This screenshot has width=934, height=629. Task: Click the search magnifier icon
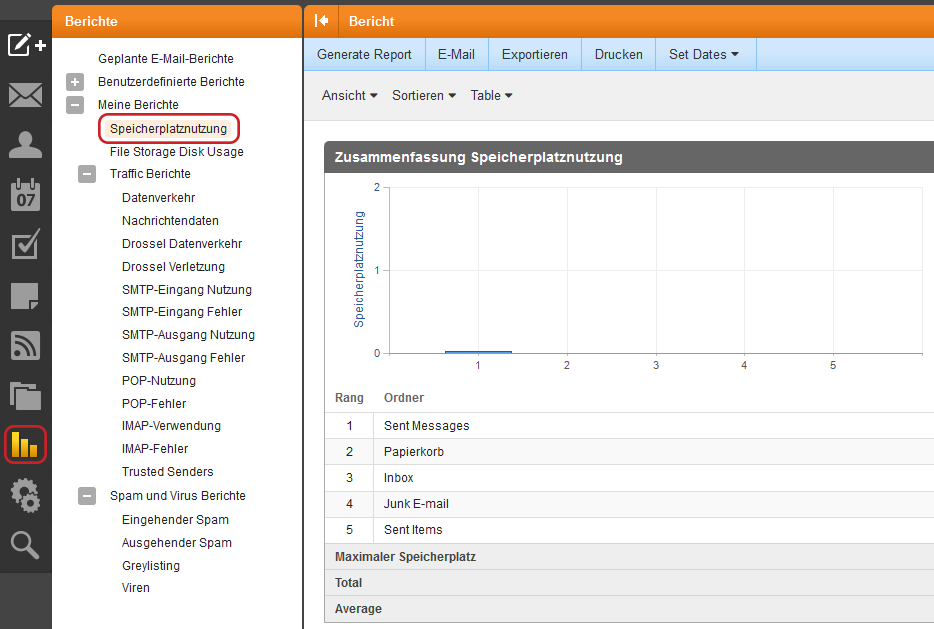coord(25,545)
